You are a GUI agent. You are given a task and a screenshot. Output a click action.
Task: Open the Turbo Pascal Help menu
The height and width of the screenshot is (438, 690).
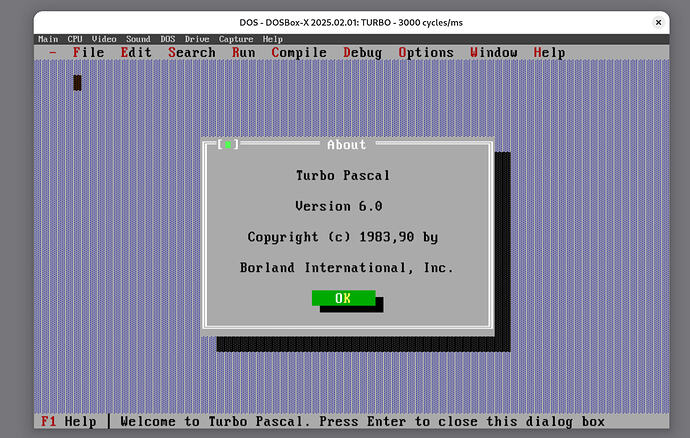[x=549, y=52]
